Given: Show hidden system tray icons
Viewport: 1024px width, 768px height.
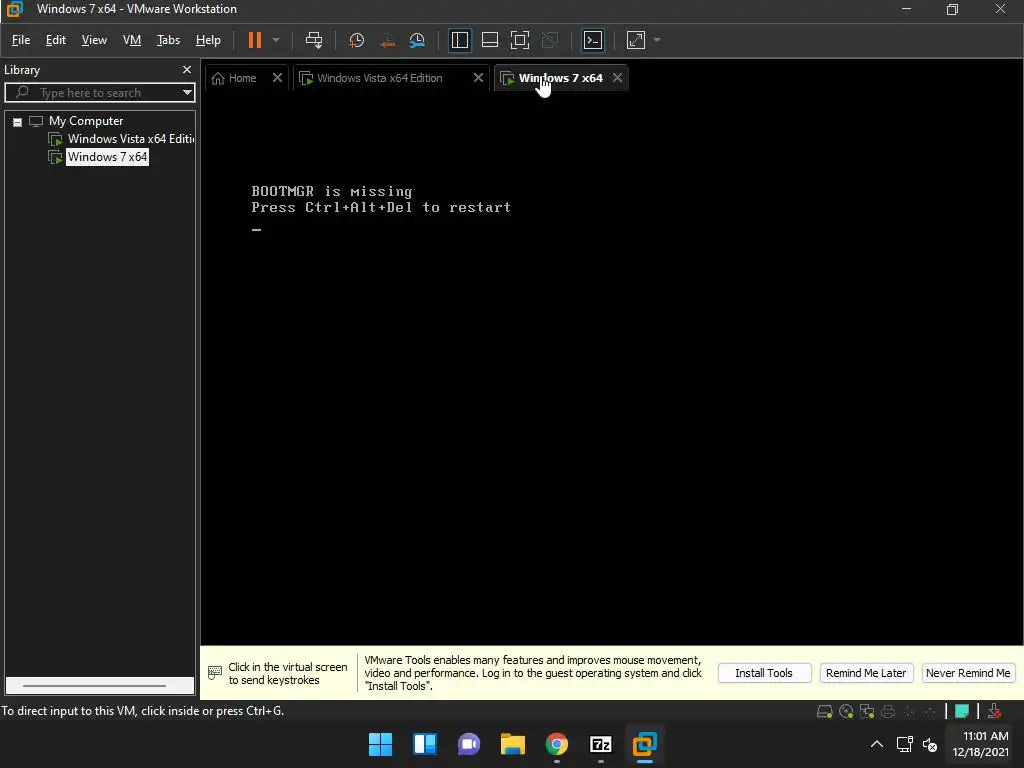Looking at the screenshot, I should [877, 744].
